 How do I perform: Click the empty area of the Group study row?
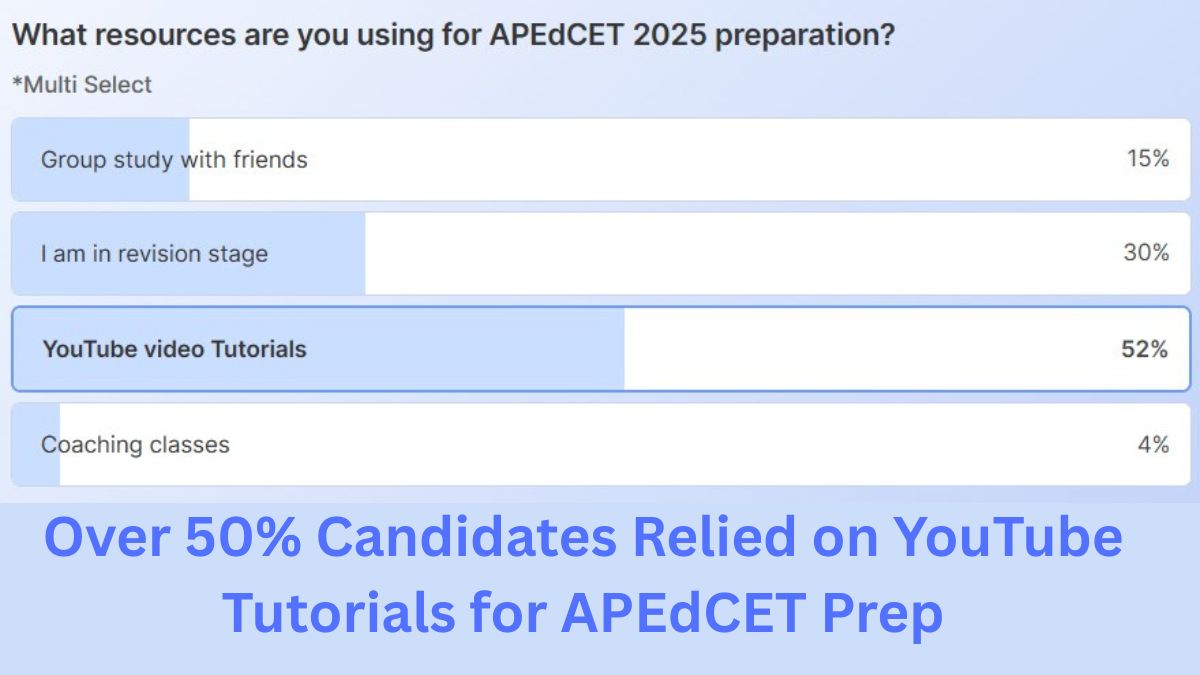(650, 160)
